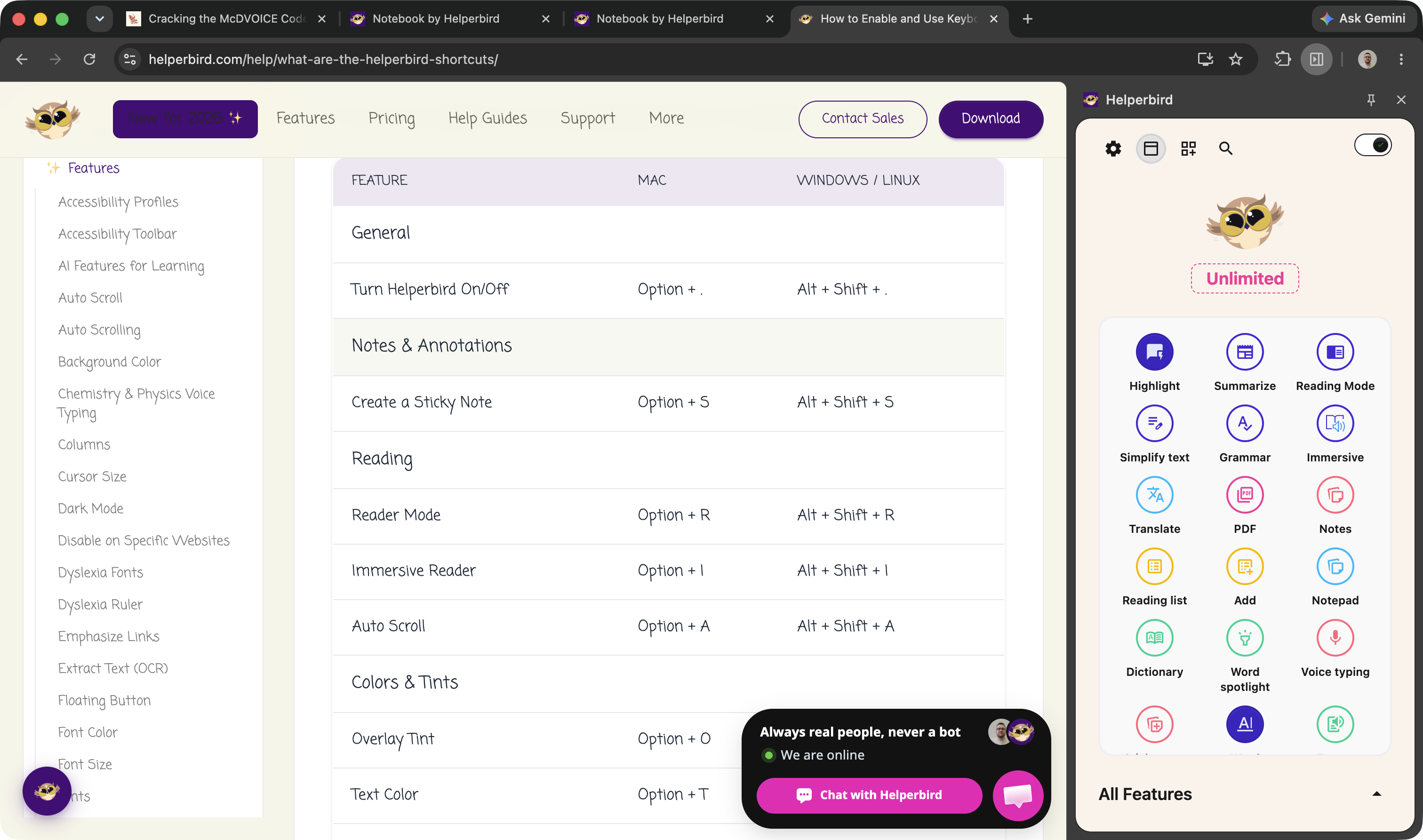Switch to the widgets grid view icon
This screenshot has width=1423, height=840.
click(x=1188, y=148)
